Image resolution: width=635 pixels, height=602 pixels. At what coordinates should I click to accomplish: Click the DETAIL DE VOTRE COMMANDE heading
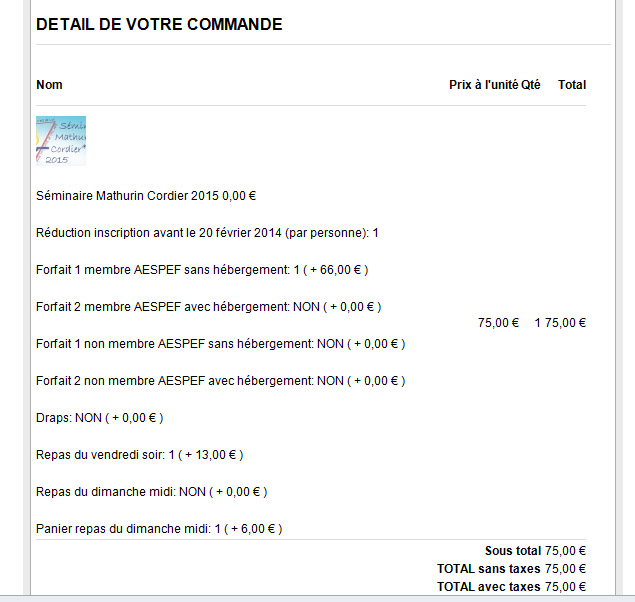[159, 24]
